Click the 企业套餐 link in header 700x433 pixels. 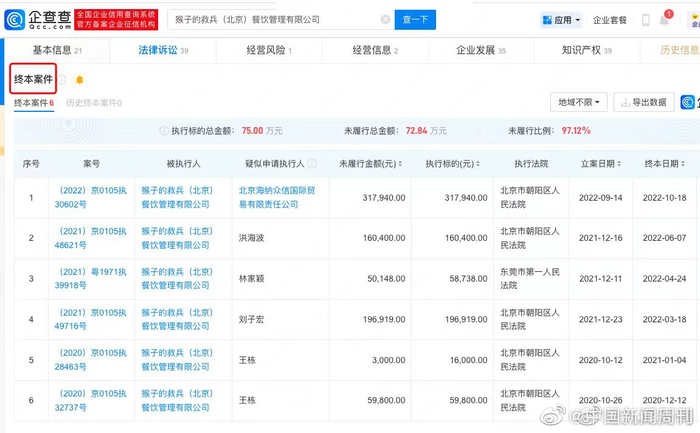pos(612,20)
